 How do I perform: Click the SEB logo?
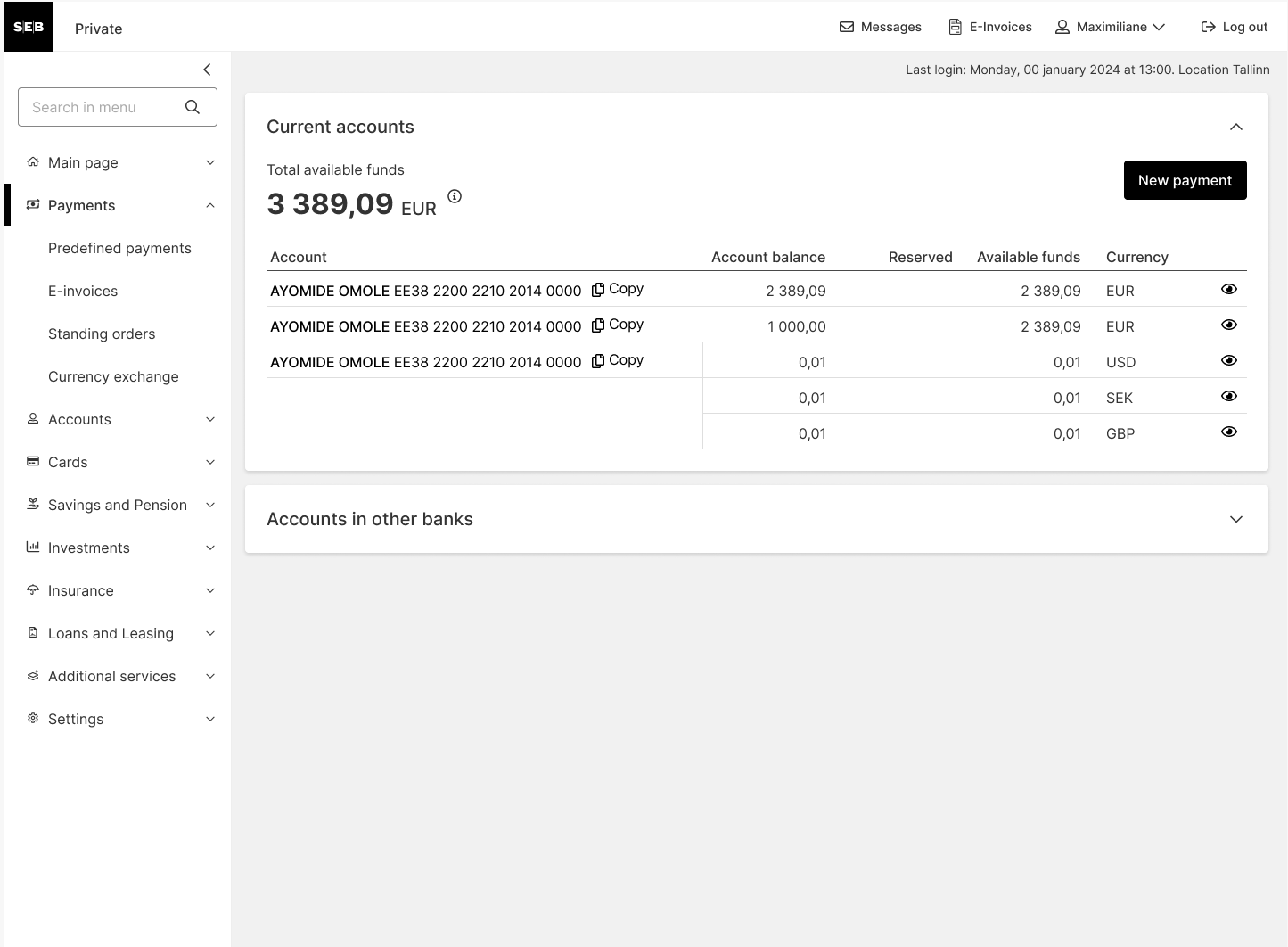(29, 27)
